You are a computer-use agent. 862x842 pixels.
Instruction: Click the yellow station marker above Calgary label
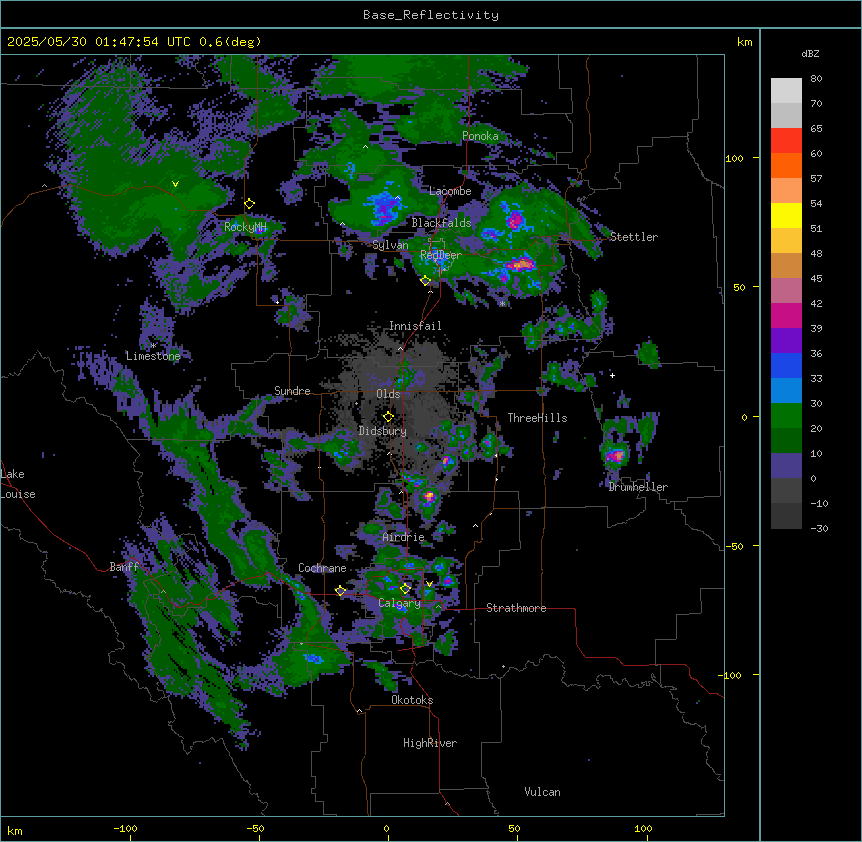point(405,589)
